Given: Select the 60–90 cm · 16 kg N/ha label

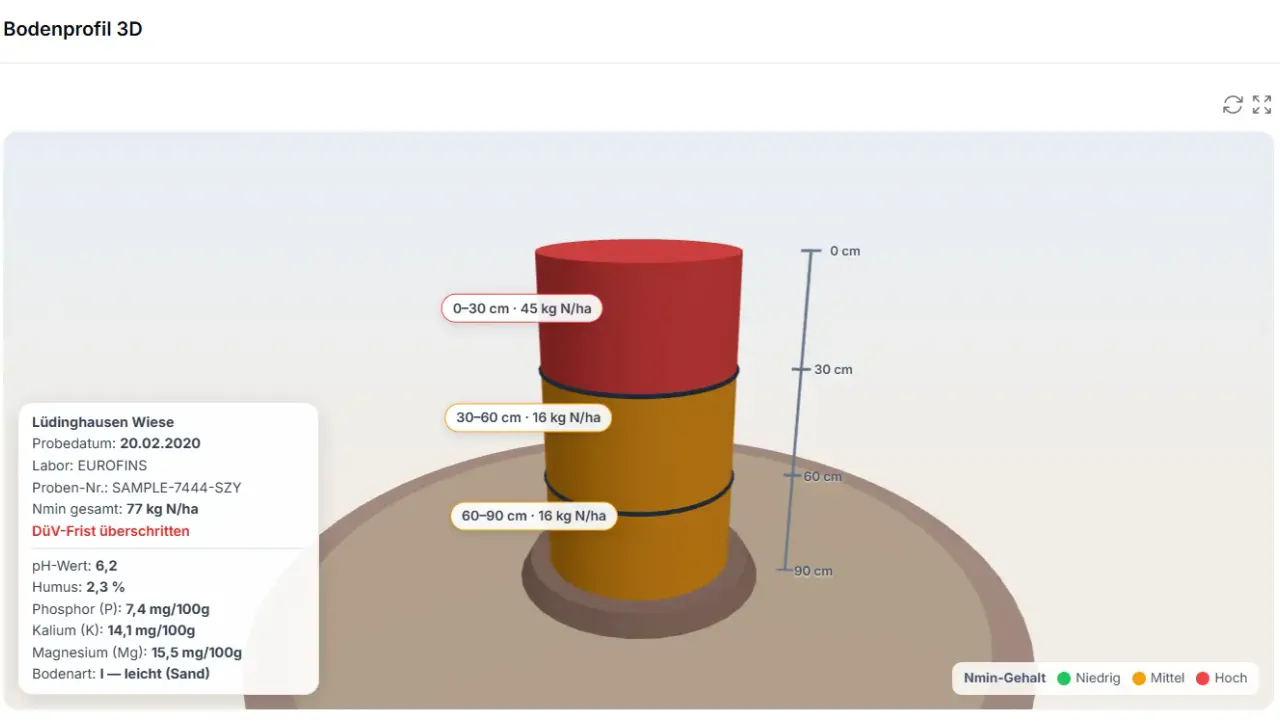Looking at the screenshot, I should coord(534,516).
